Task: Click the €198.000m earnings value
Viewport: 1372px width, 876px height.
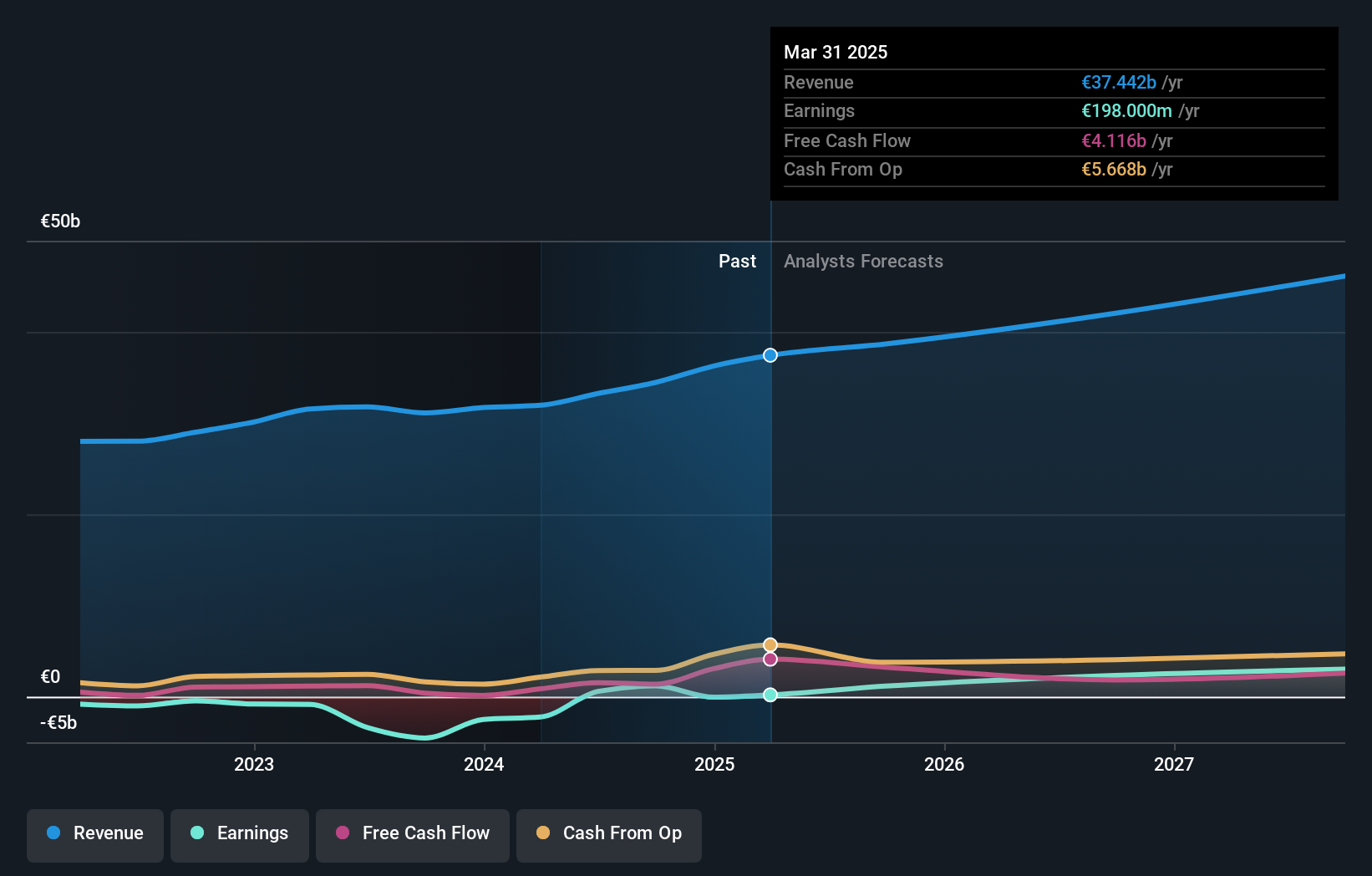Action: (1126, 111)
